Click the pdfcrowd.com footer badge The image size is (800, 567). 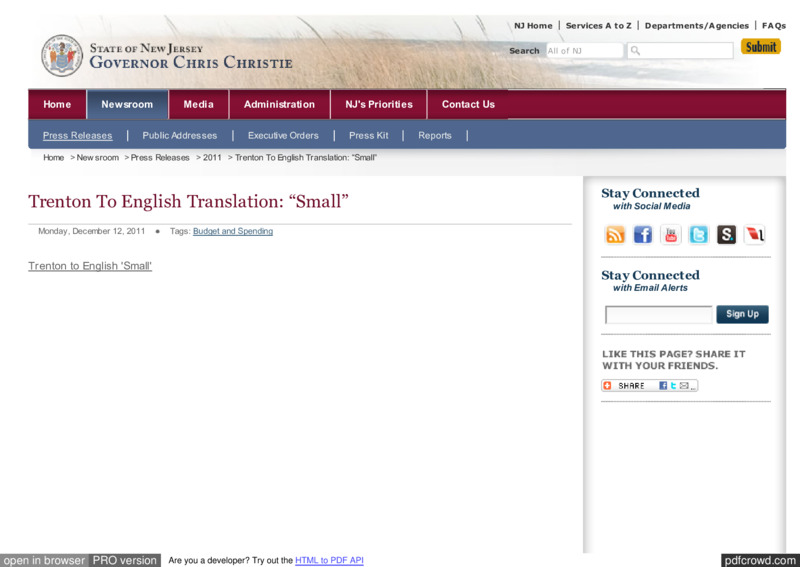[x=760, y=560]
